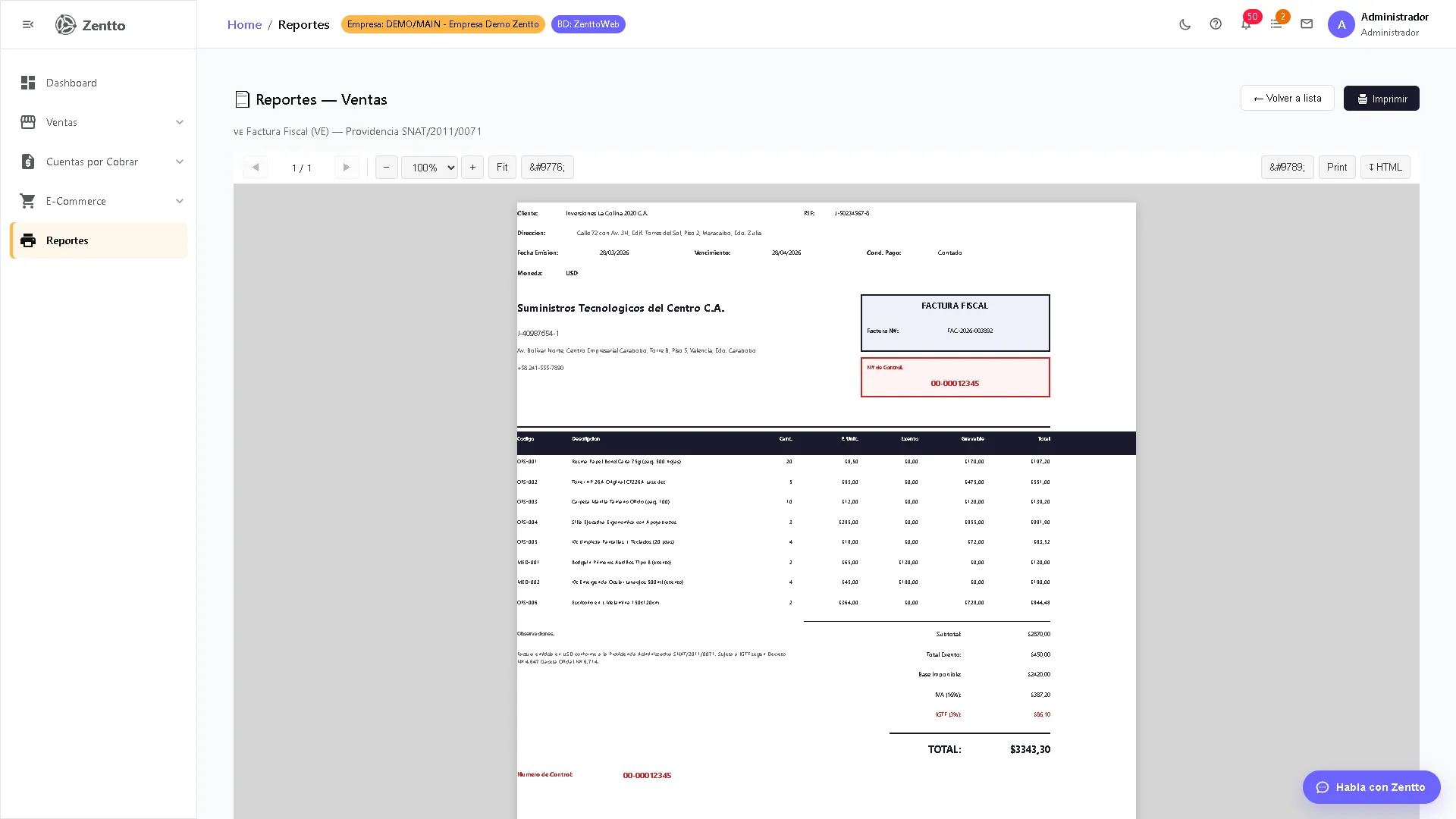1456x819 pixels.
Task: Collapse the sidebar with the menu toggle icon
Action: (x=28, y=25)
